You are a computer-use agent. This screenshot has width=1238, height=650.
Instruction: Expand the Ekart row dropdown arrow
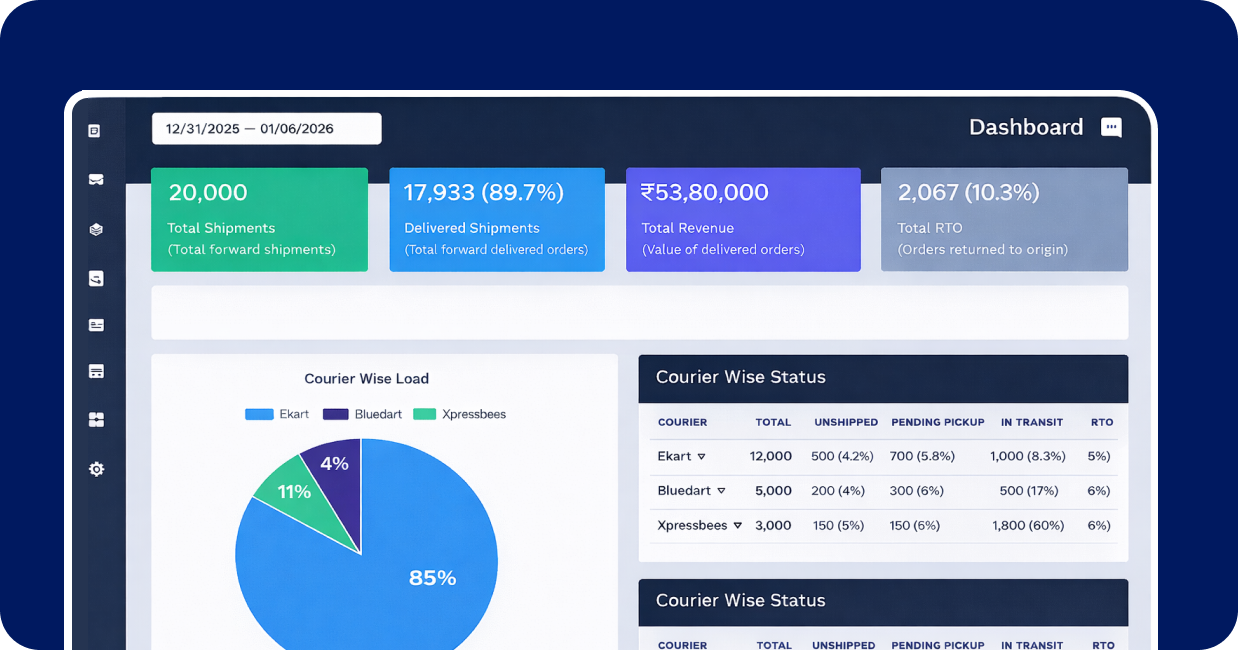tap(701, 457)
